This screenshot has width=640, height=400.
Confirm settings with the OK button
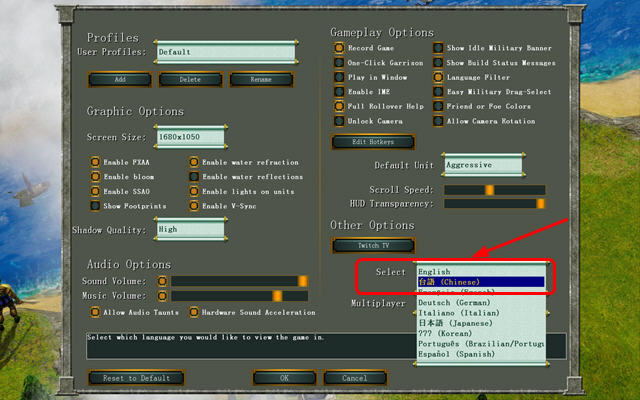(284, 378)
